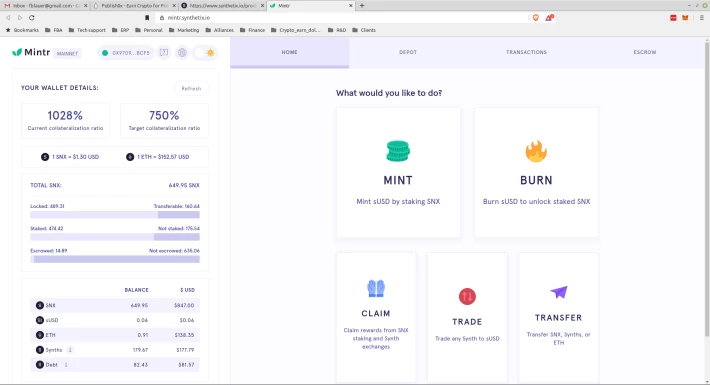This screenshot has height=385, width=710.
Task: Click the TRANSFER paper plane icon
Action: [559, 292]
